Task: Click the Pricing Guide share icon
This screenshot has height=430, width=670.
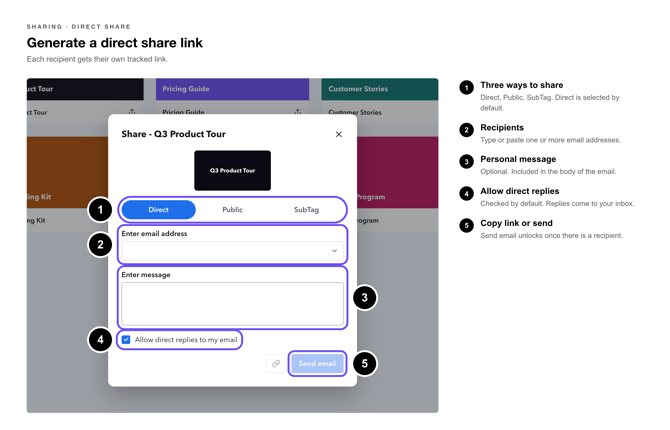Action: tap(297, 112)
